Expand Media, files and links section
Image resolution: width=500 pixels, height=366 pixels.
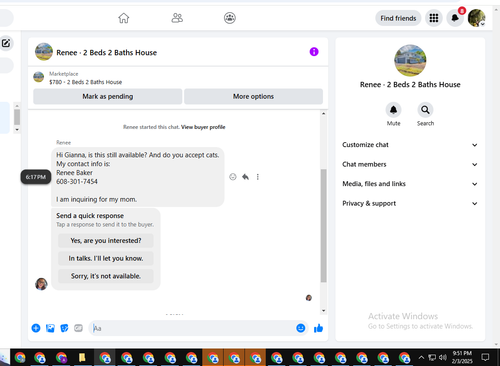410,184
